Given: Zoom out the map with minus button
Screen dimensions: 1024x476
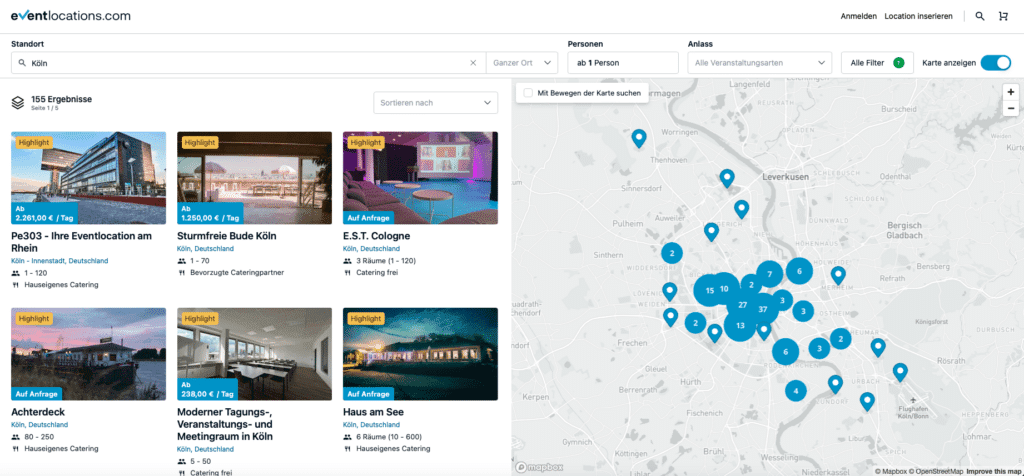Looking at the screenshot, I should pos(1010,108).
